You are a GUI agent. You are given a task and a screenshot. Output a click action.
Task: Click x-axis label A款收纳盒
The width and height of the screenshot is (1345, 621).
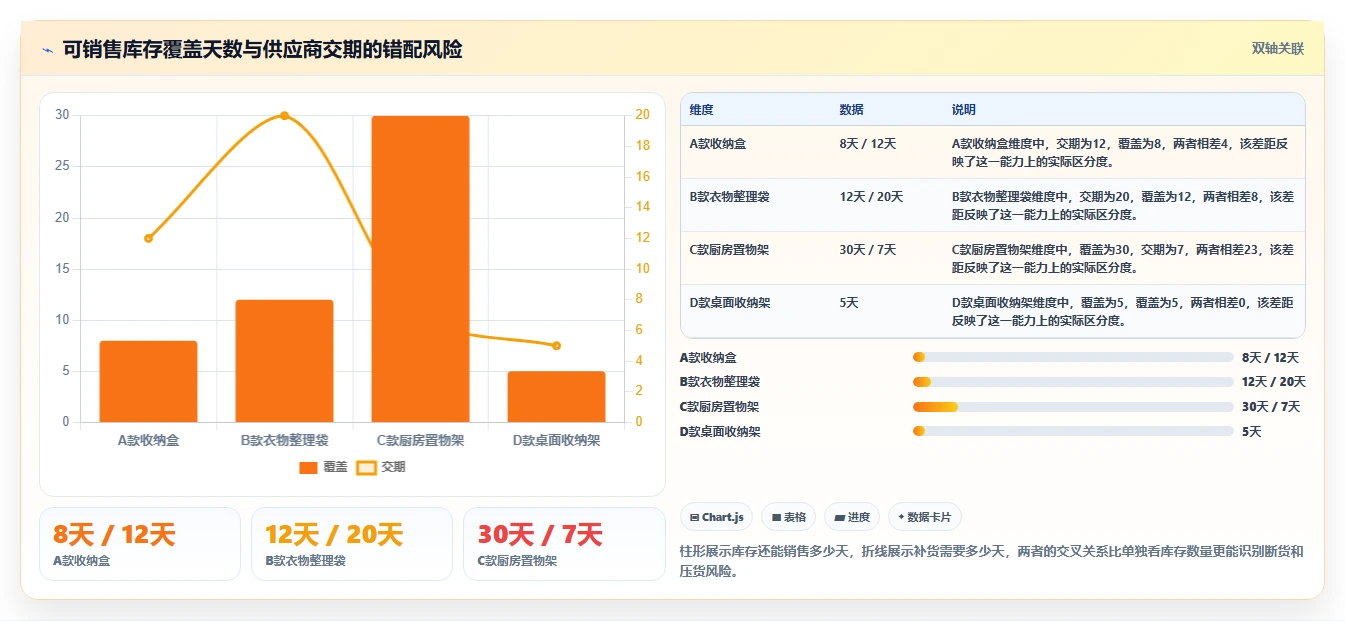(x=148, y=440)
